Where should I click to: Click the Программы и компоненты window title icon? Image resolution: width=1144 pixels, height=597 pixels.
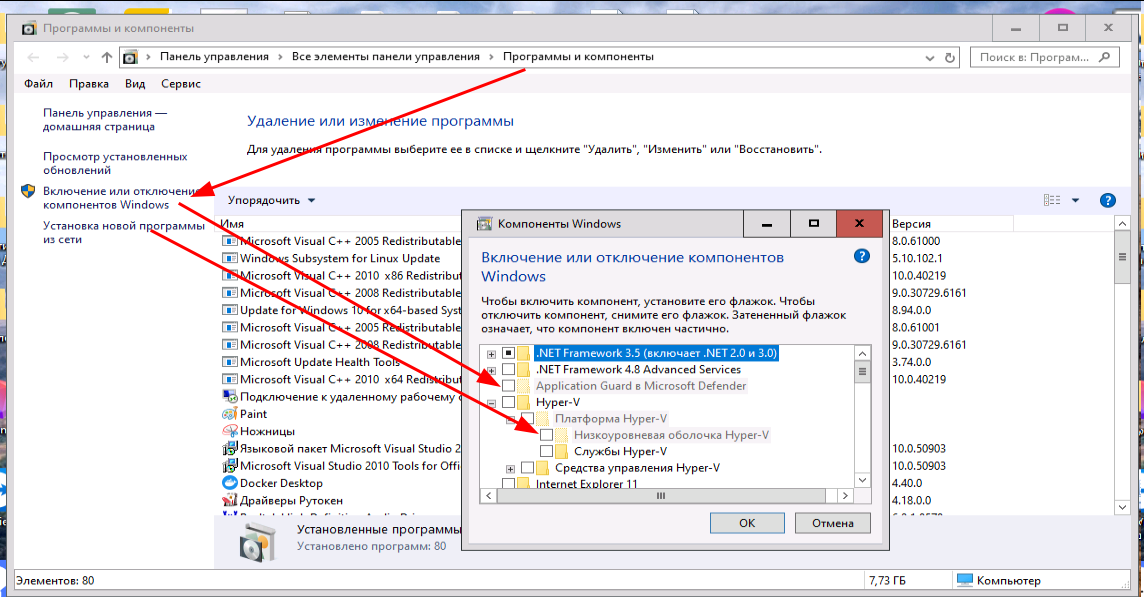[x=29, y=28]
